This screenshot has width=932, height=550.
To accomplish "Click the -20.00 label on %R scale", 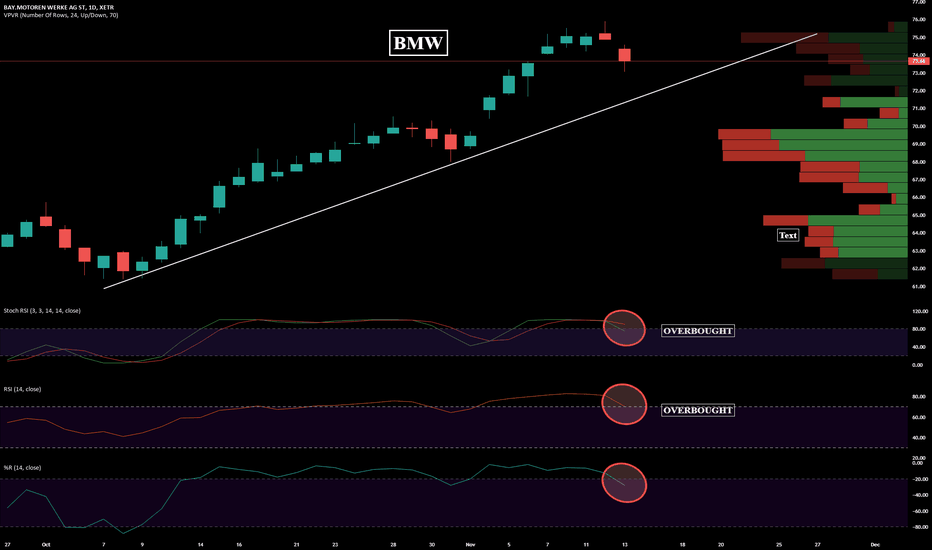I will 919,479.
